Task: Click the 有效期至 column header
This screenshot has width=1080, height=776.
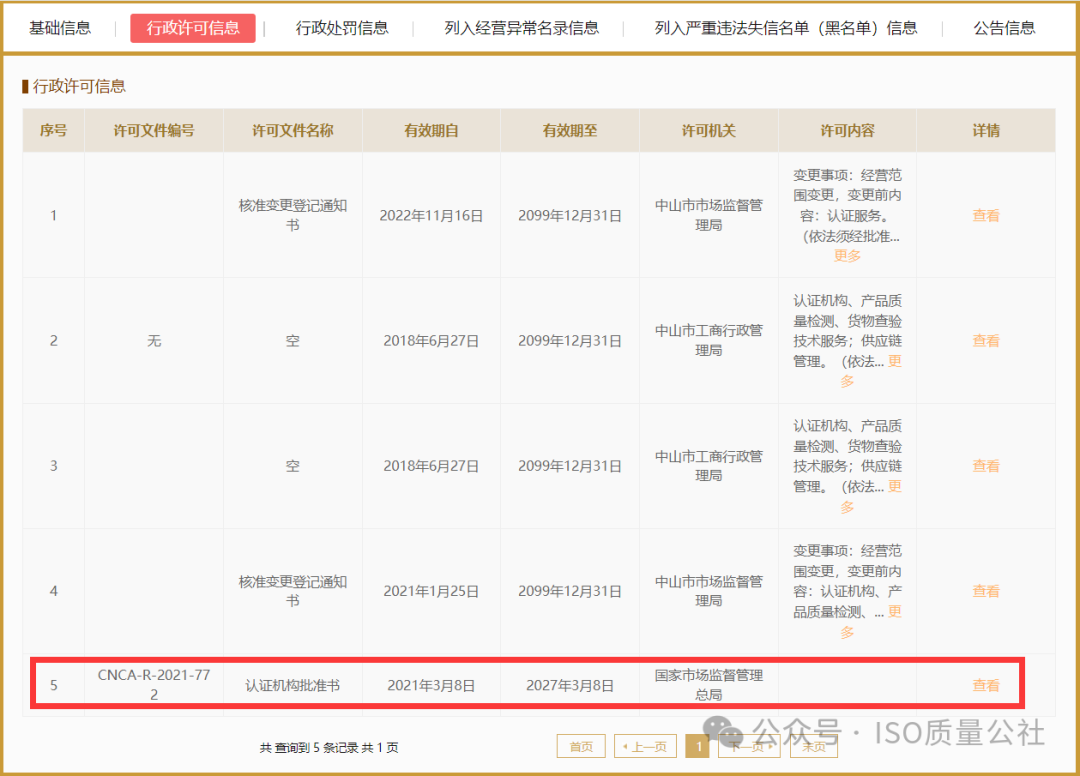Action: coord(570,131)
